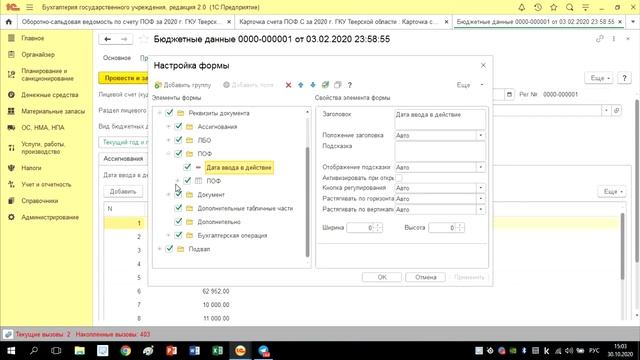Add document to favorites with star

143,39
